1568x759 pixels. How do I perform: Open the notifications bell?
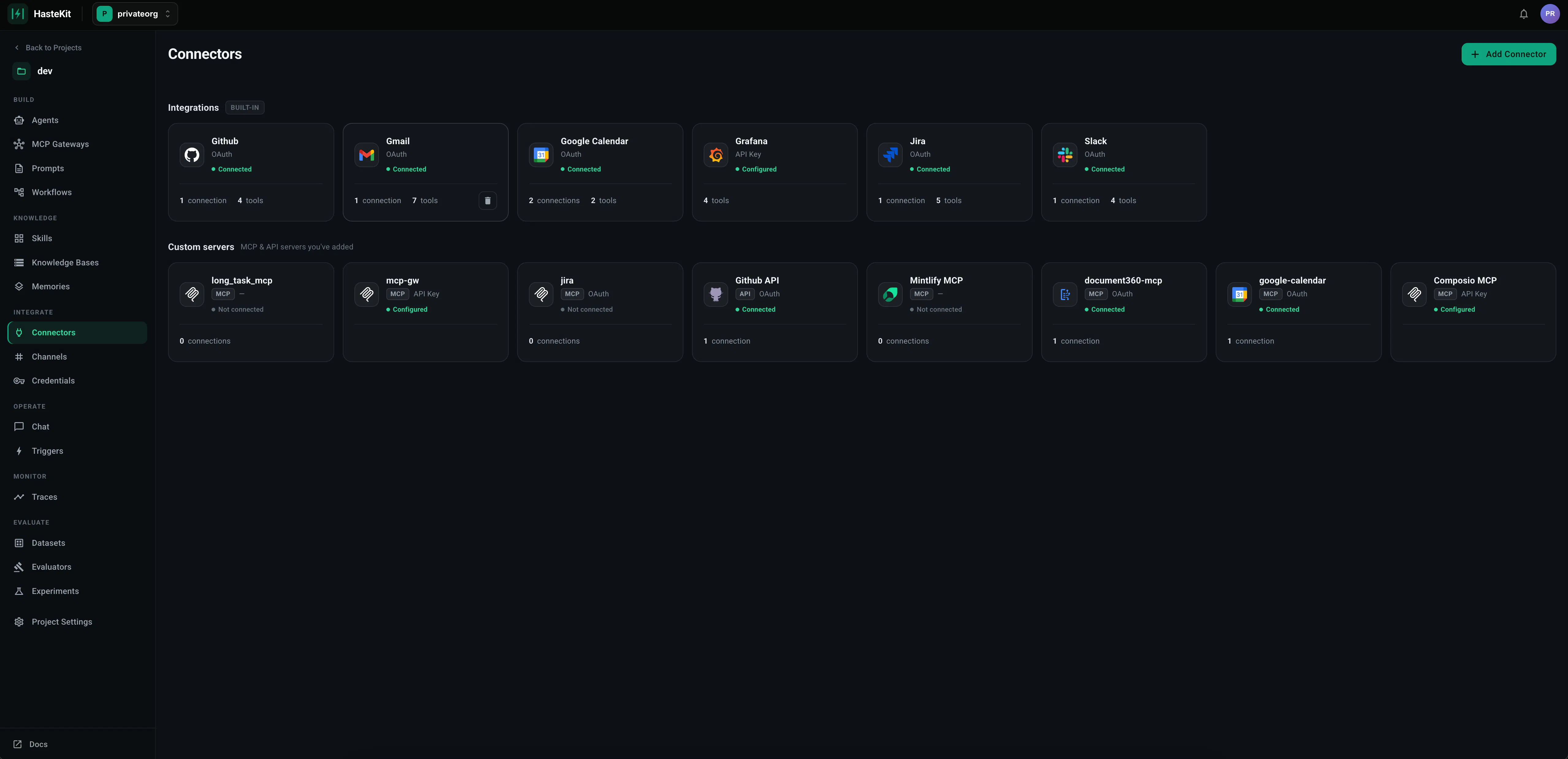pos(1524,13)
